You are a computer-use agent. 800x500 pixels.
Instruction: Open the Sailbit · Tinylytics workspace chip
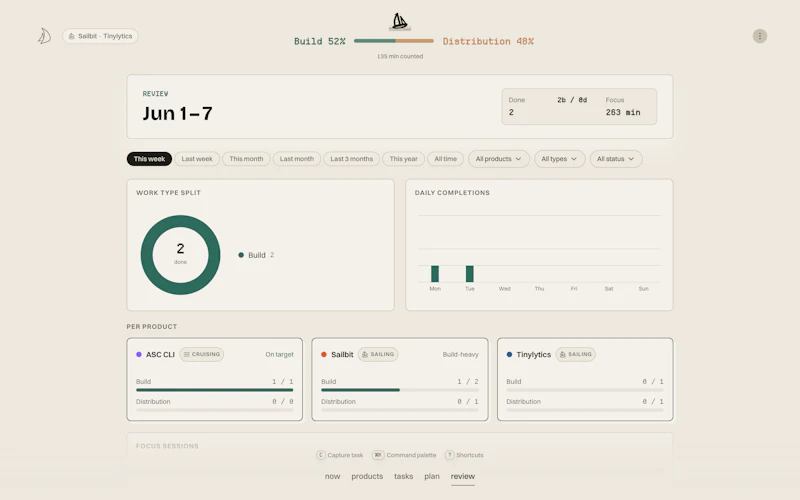[x=100, y=36]
